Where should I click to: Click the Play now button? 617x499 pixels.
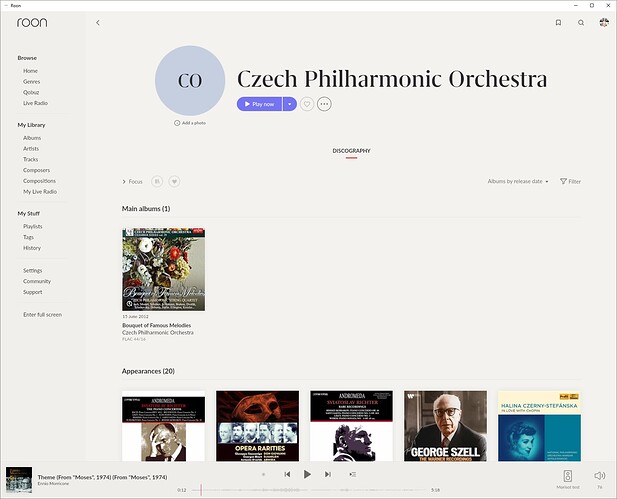pos(259,104)
